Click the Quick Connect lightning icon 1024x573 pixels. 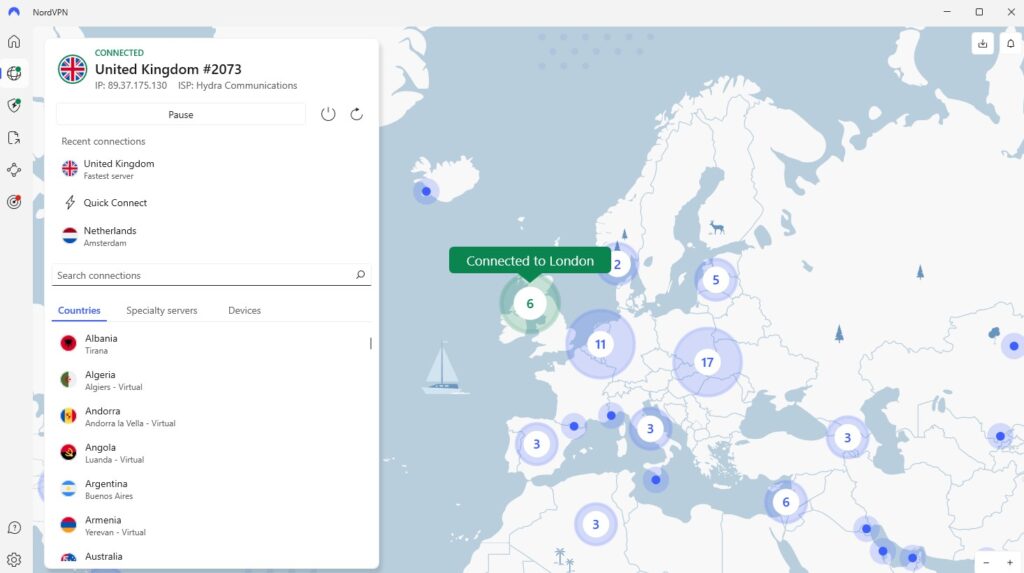70,203
